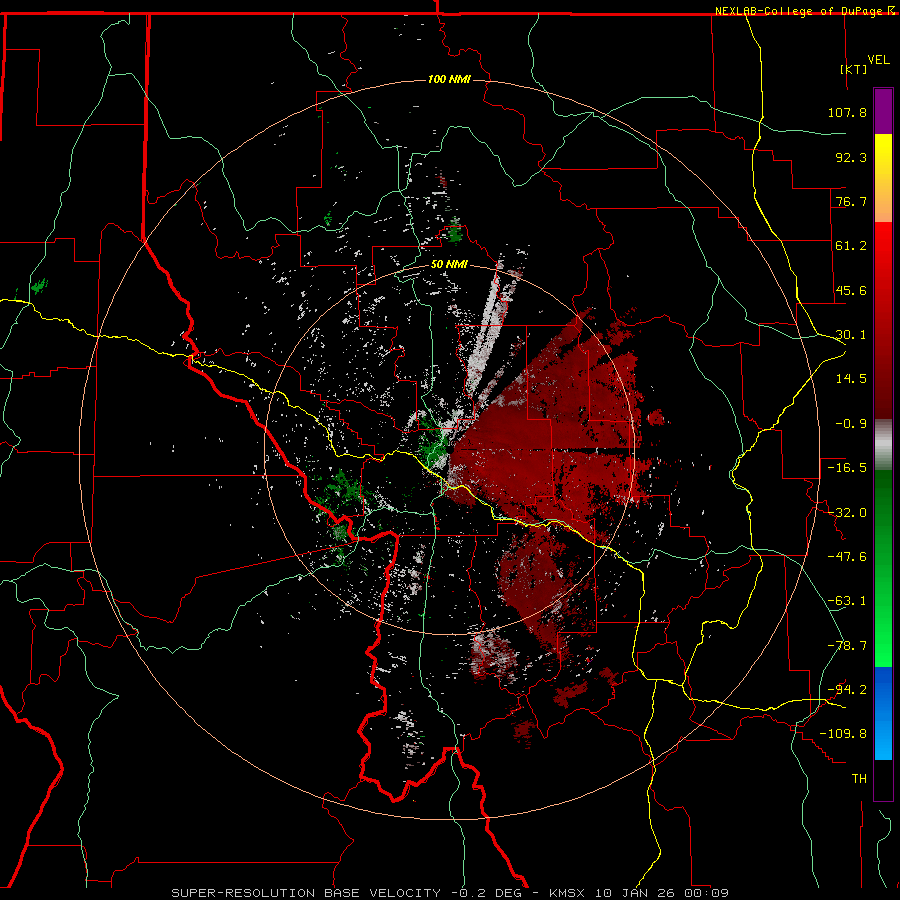
Task: Click the 61.2 velocity scale value
Action: pyautogui.click(x=851, y=246)
